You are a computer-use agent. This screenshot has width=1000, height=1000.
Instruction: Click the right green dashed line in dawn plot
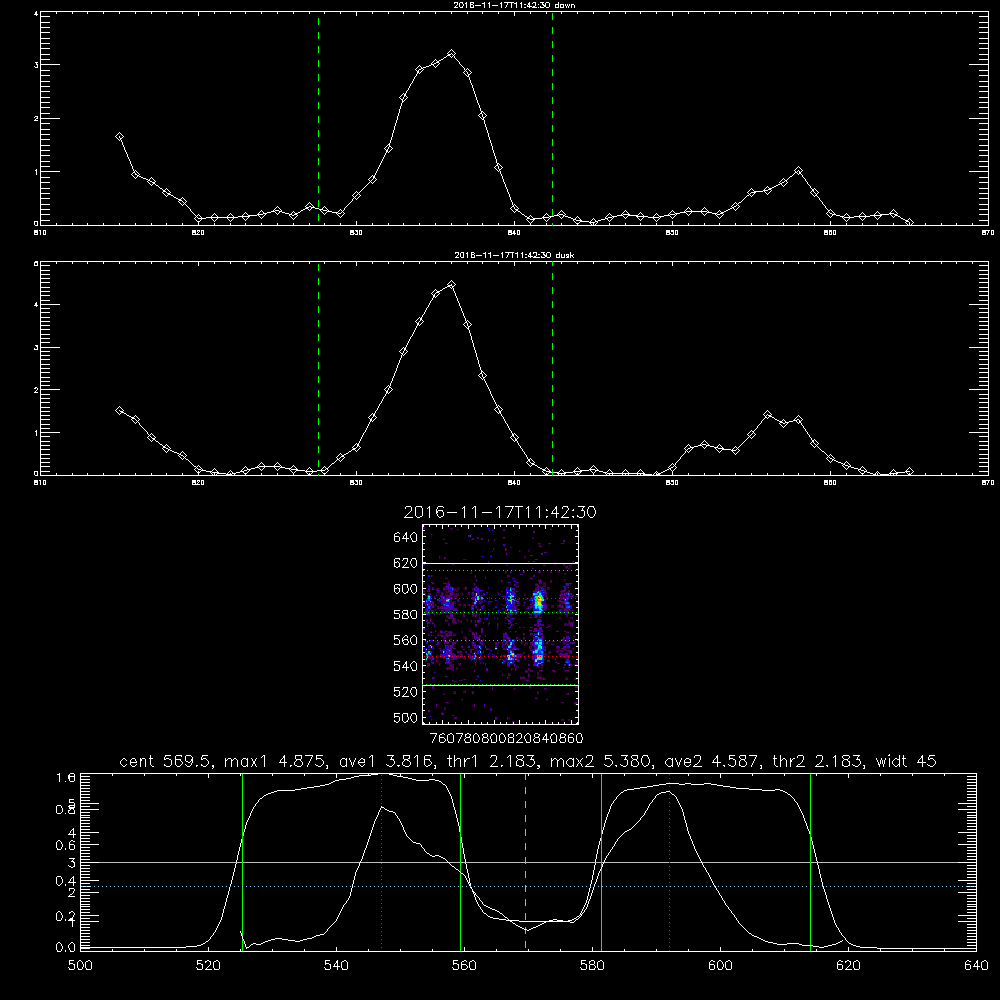(552, 118)
